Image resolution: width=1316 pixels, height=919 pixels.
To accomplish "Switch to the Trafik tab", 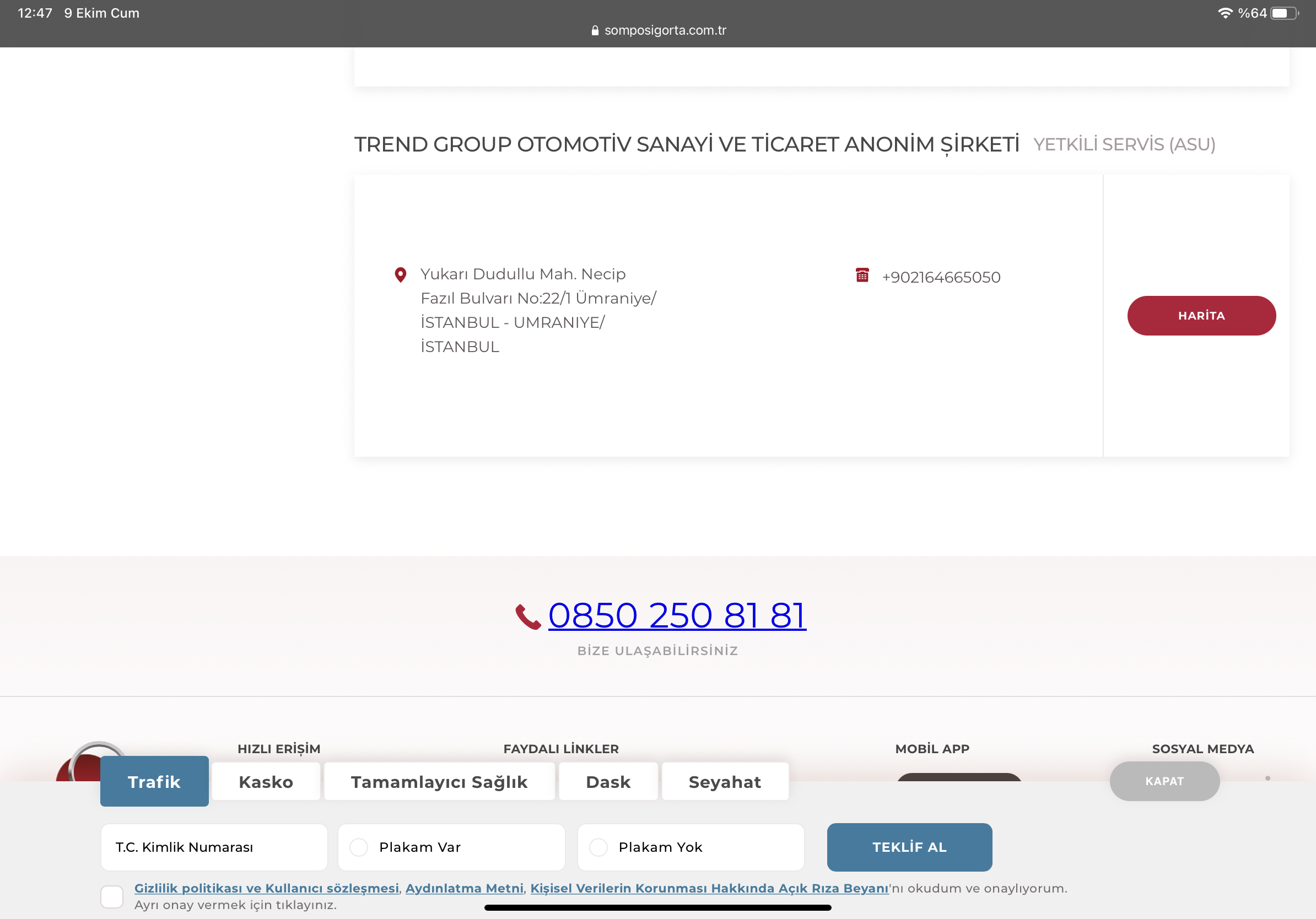I will pyautogui.click(x=154, y=781).
